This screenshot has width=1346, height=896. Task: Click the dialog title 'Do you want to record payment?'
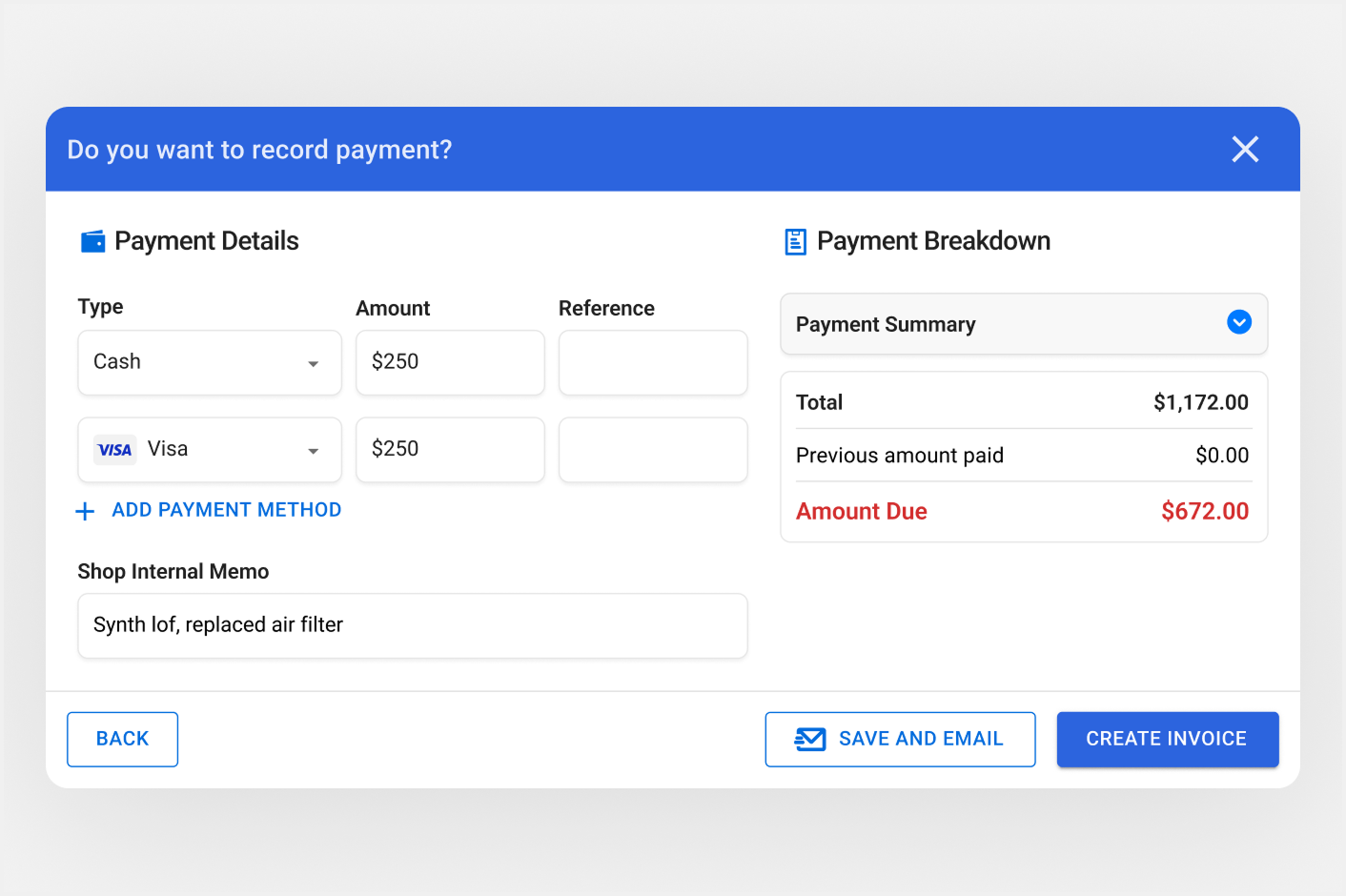pyautogui.click(x=259, y=151)
